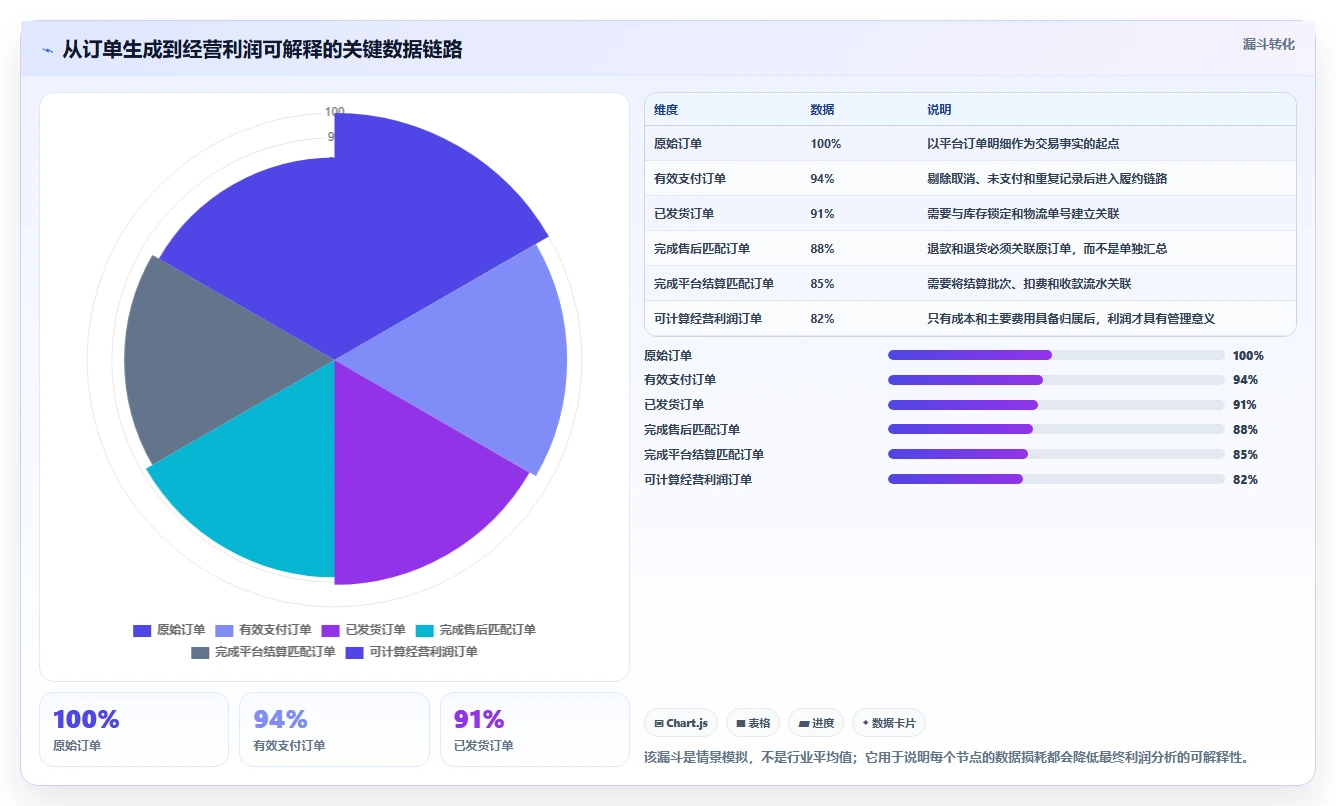The height and width of the screenshot is (806, 1336).
Task: Toggle the 已发货订单 legend entry
Action: click(x=363, y=630)
